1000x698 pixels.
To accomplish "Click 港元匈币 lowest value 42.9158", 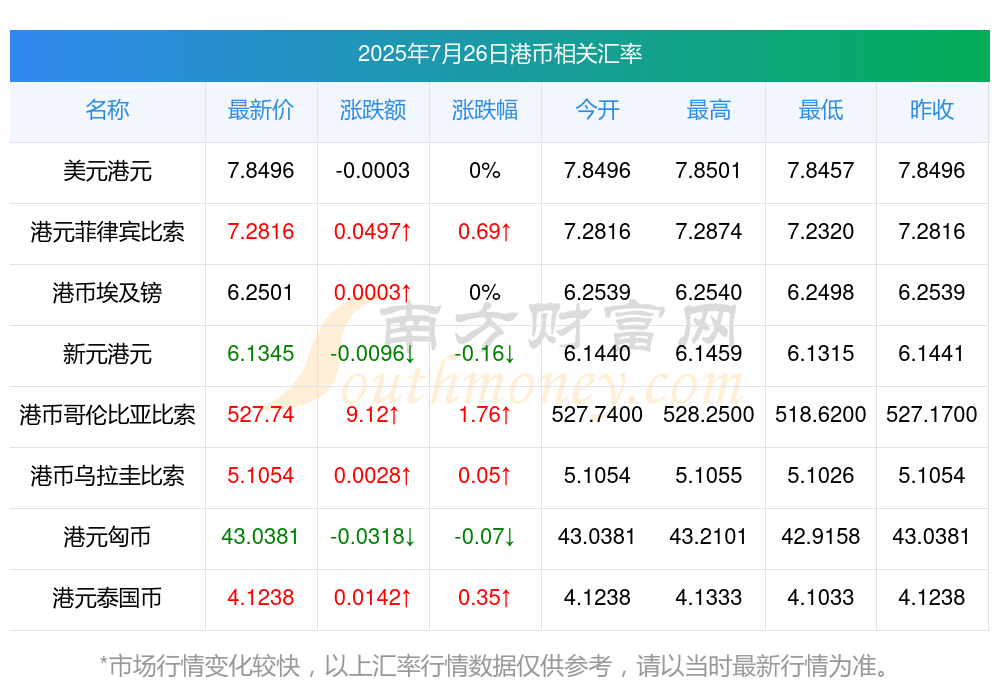I will [x=821, y=537].
